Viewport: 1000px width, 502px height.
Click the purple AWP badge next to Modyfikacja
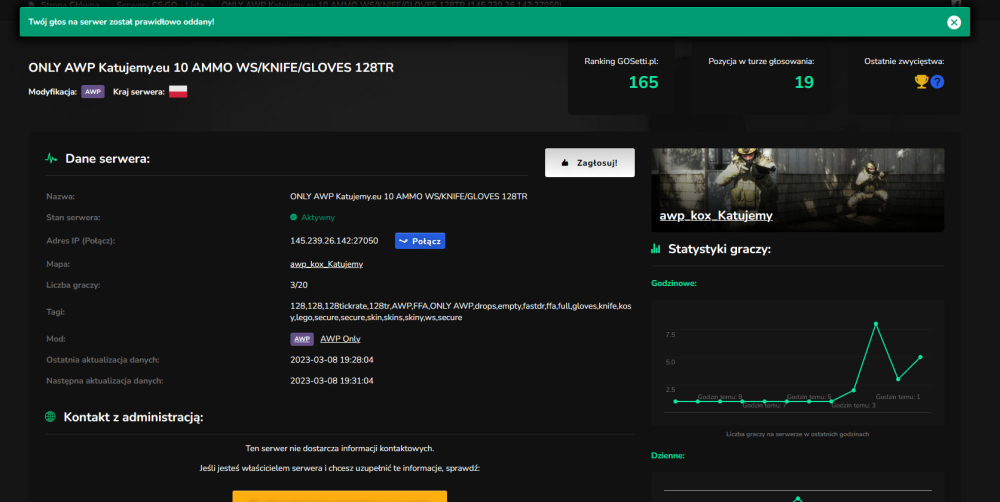(92, 92)
